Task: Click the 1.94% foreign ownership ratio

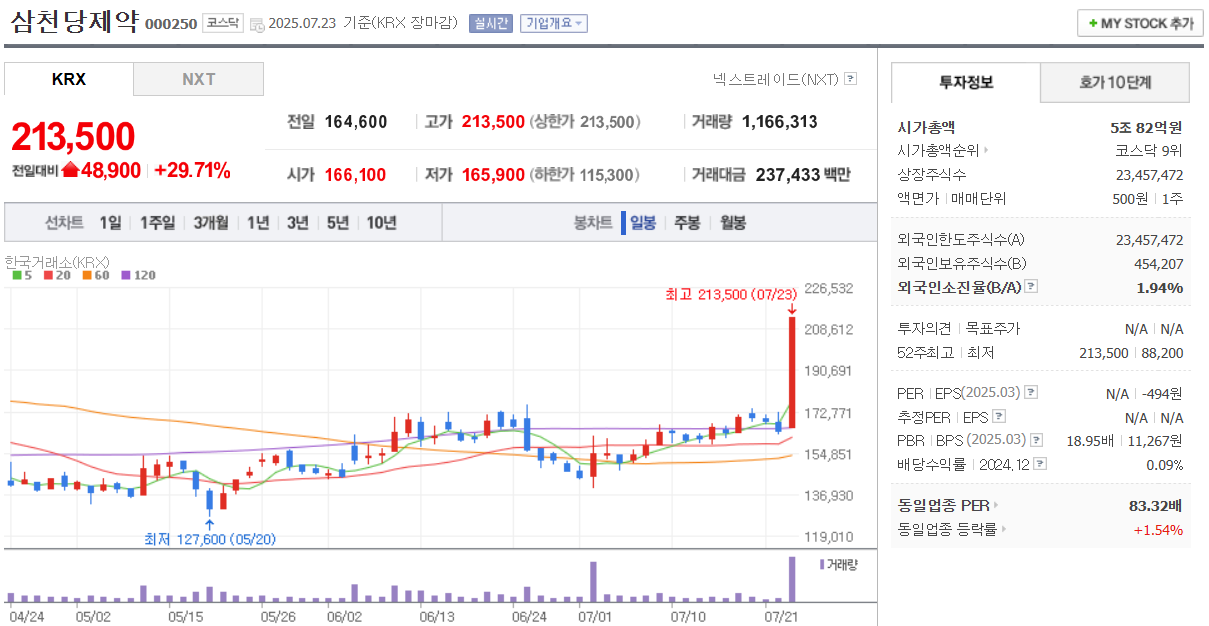Action: 1160,287
